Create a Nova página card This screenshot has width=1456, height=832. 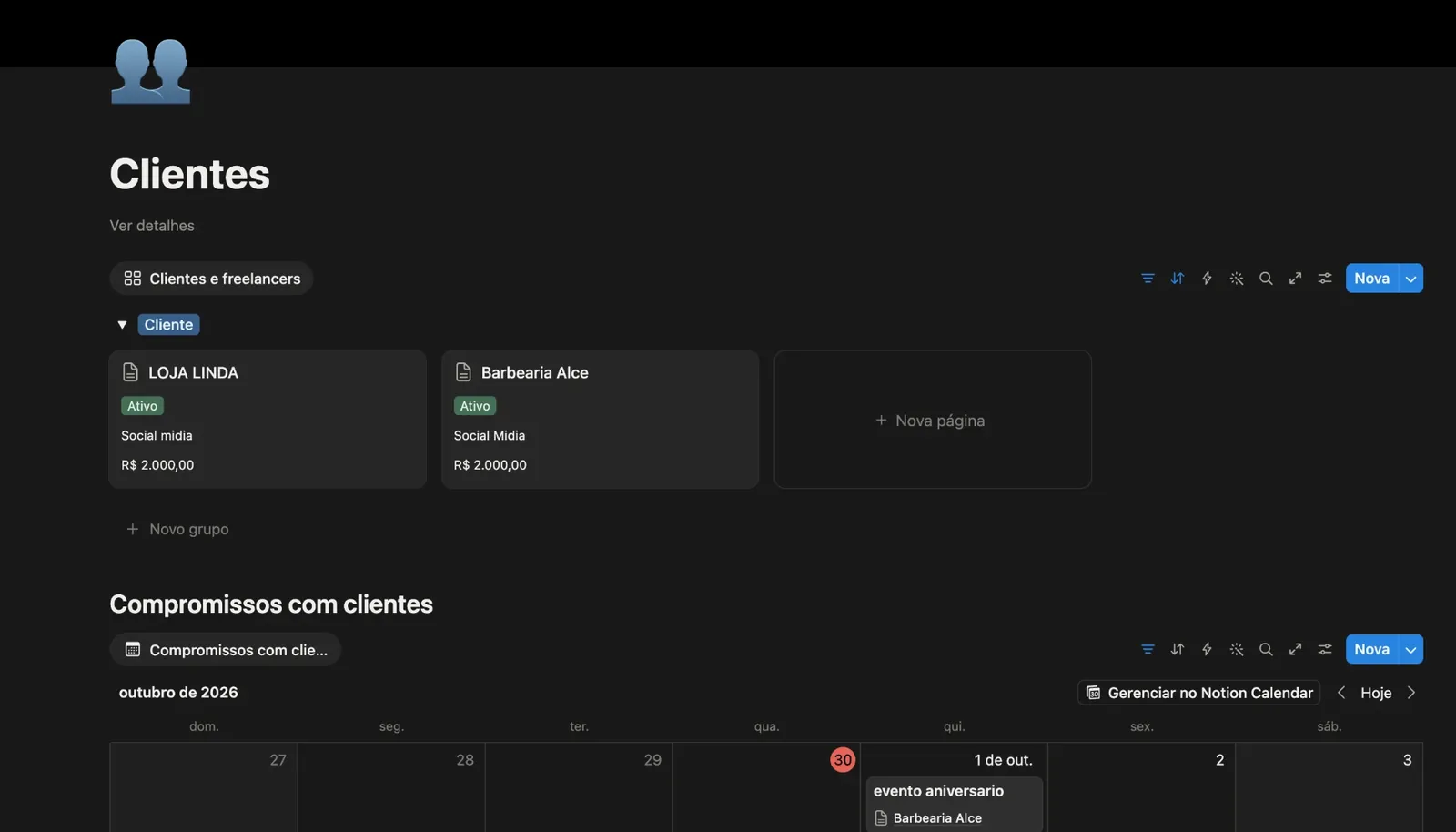point(933,420)
